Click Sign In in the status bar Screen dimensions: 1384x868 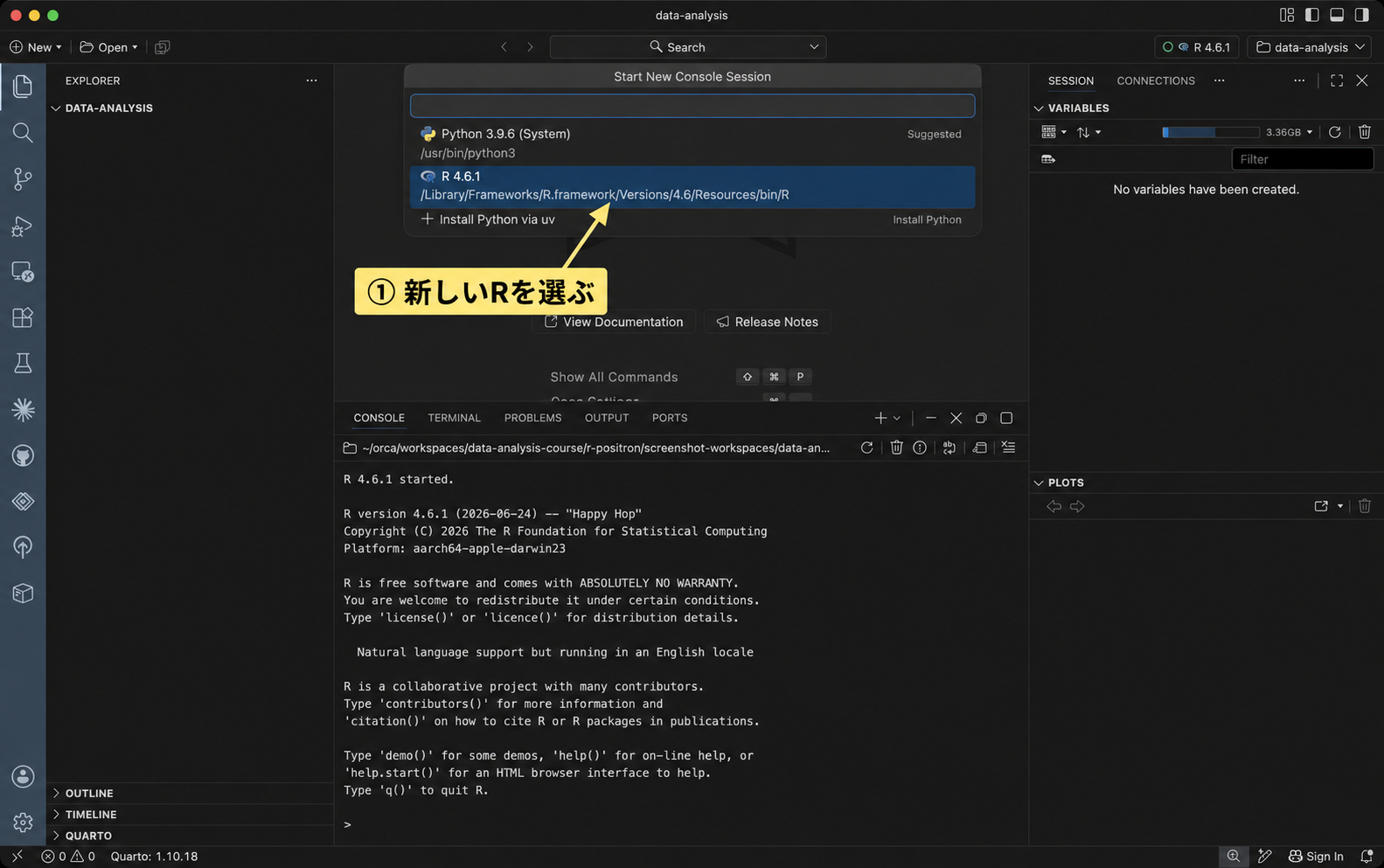point(1316,857)
